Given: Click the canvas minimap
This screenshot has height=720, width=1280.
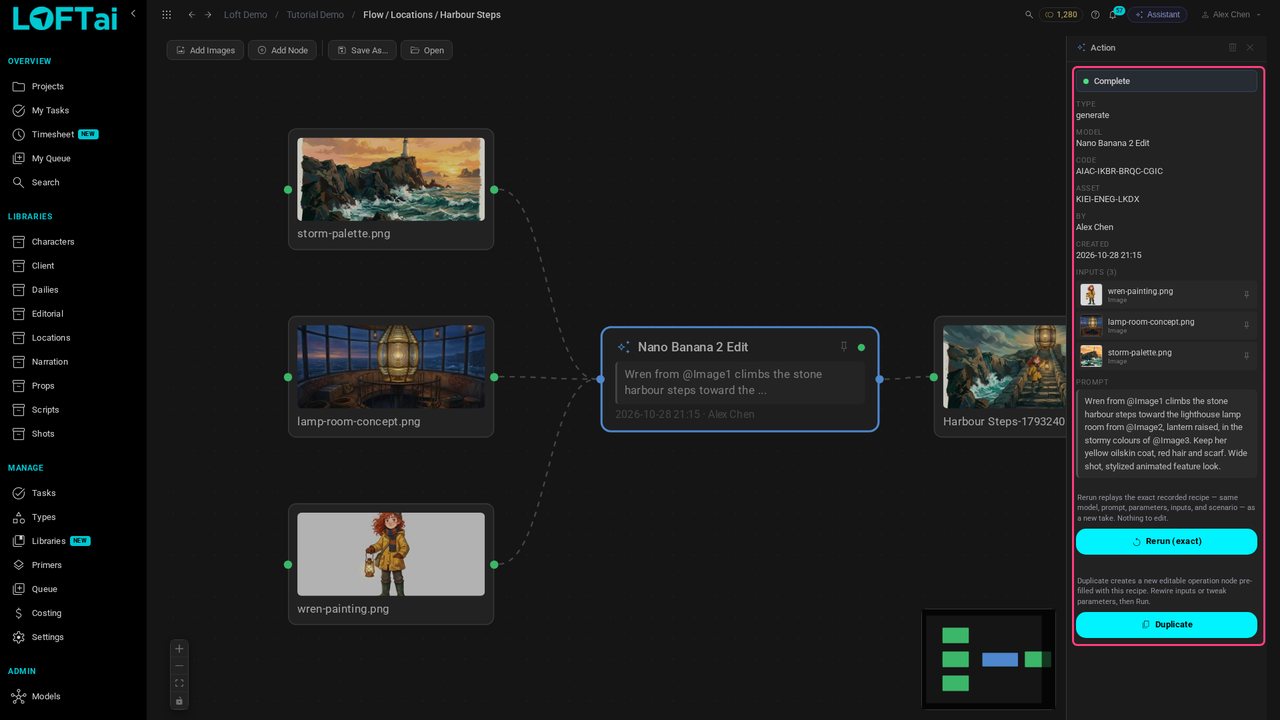Looking at the screenshot, I should [988, 659].
